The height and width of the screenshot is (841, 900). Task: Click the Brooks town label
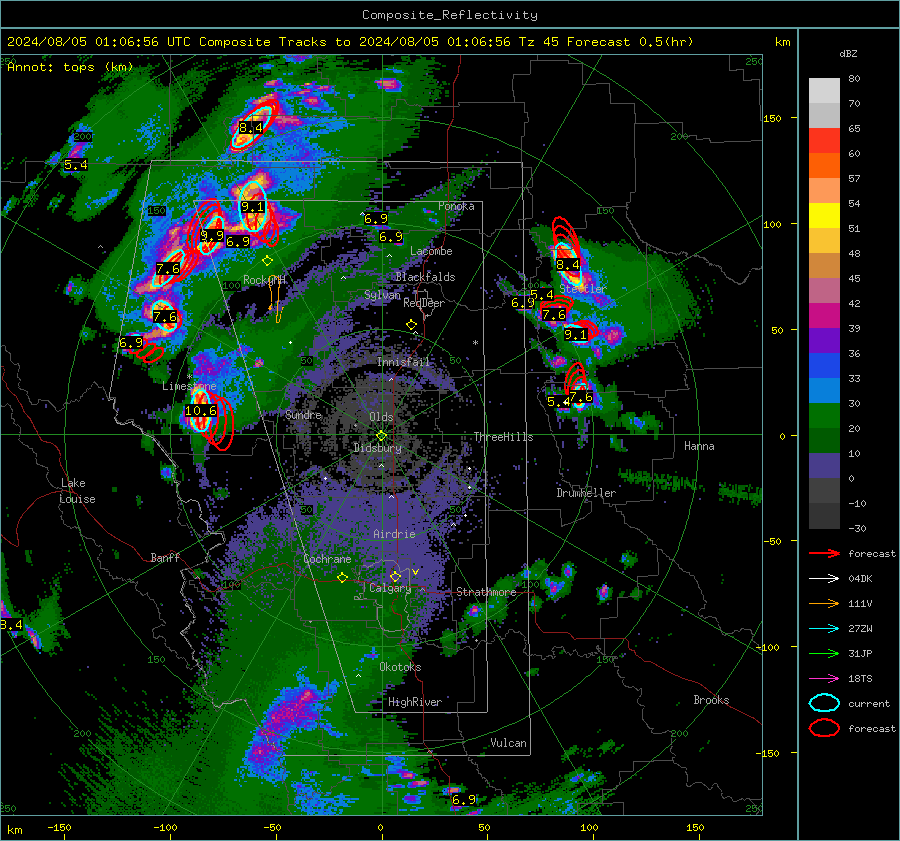point(711,700)
